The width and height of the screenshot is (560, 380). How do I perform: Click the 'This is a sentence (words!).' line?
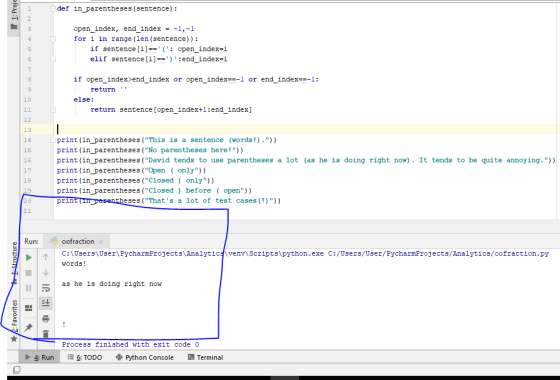(167, 140)
